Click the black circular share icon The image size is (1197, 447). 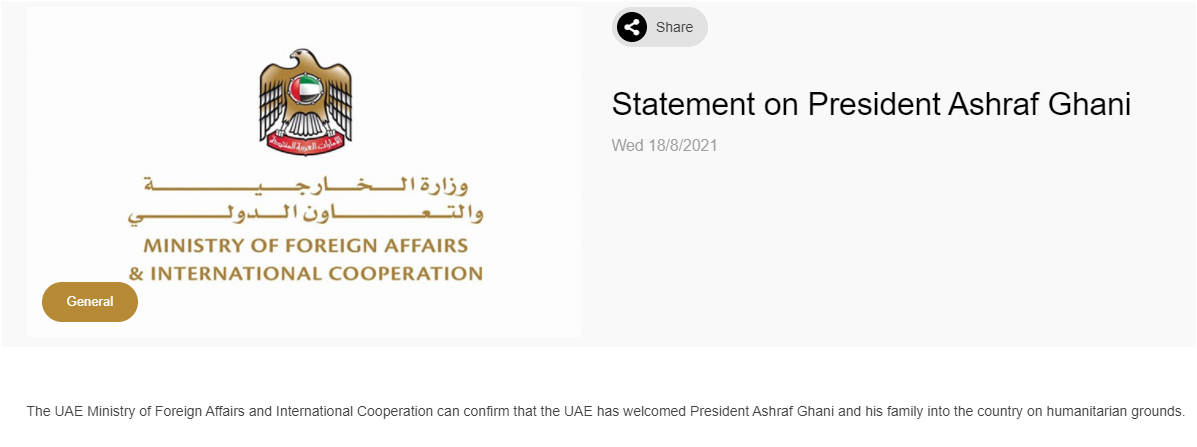pos(631,27)
